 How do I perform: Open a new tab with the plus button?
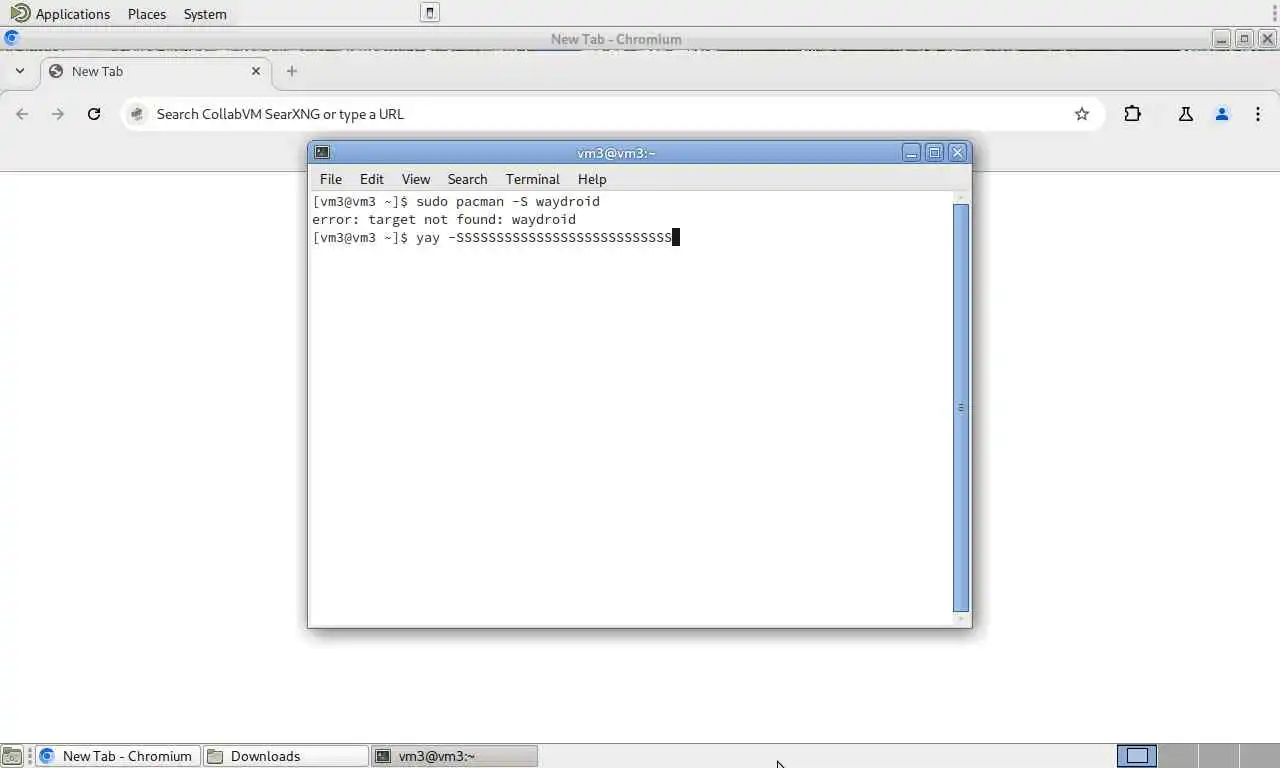pyautogui.click(x=291, y=71)
